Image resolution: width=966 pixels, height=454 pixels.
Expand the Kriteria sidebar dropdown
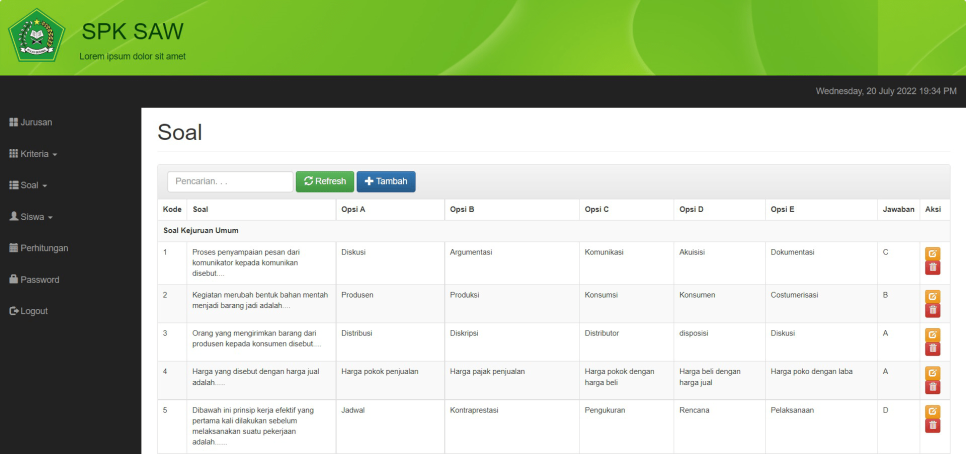33,154
